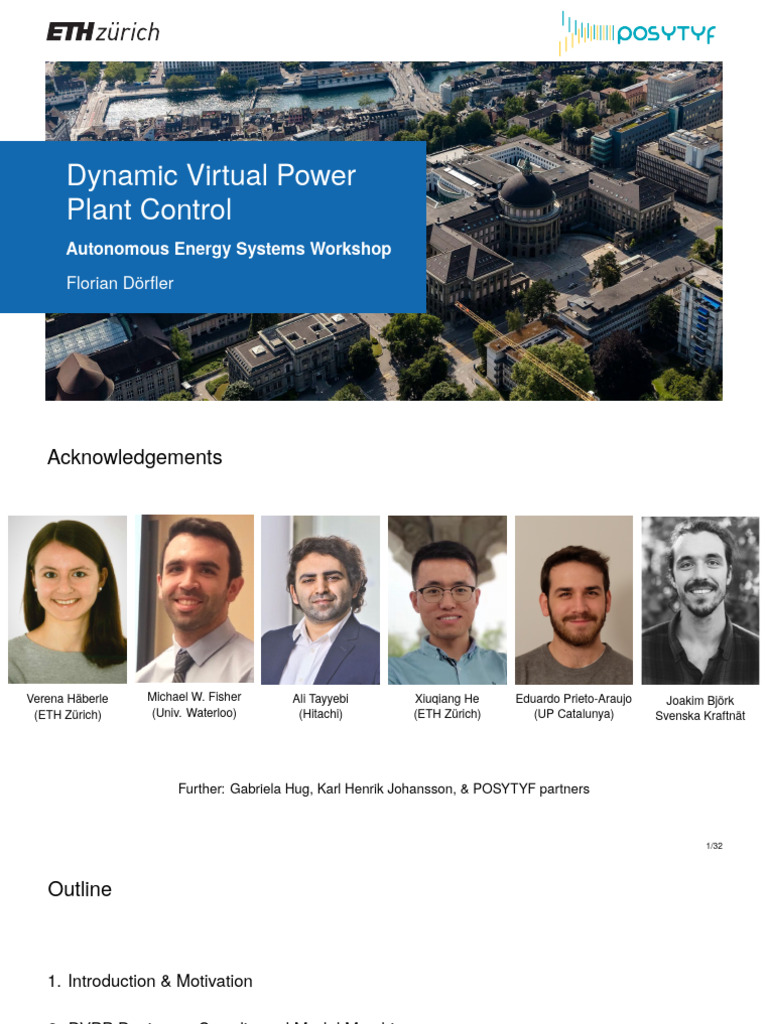Click Ali Tayyebi's portrait photo

(321, 600)
